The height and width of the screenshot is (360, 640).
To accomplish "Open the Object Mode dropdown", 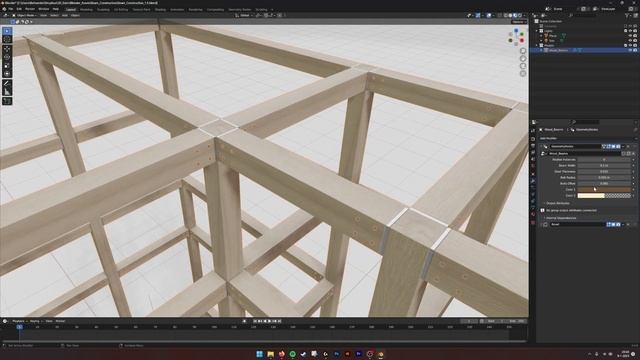I will point(25,16).
